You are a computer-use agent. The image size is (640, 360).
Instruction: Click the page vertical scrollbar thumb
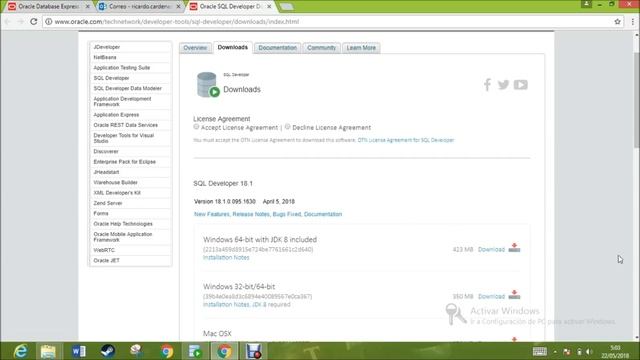coord(636,100)
